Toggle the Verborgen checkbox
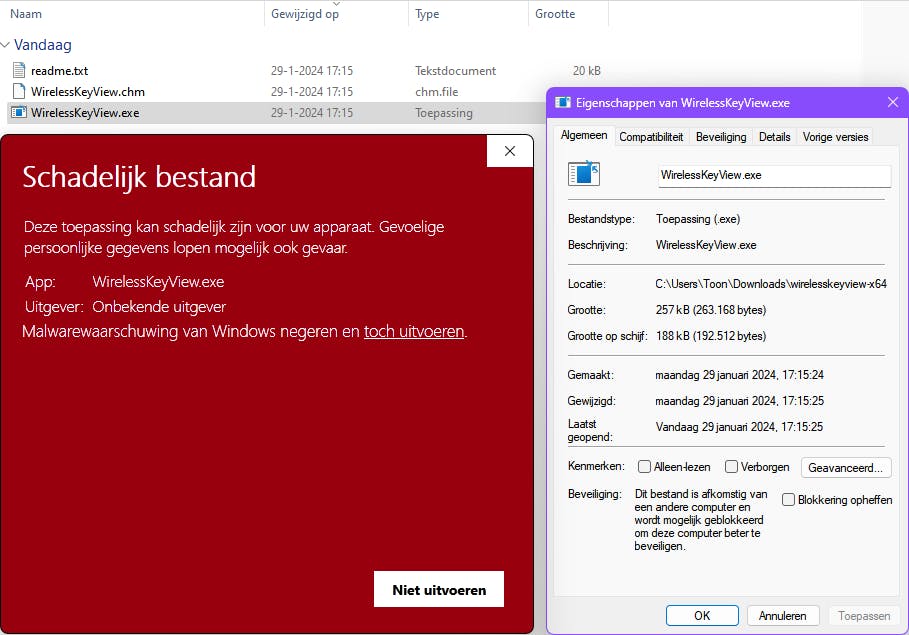 pos(732,467)
